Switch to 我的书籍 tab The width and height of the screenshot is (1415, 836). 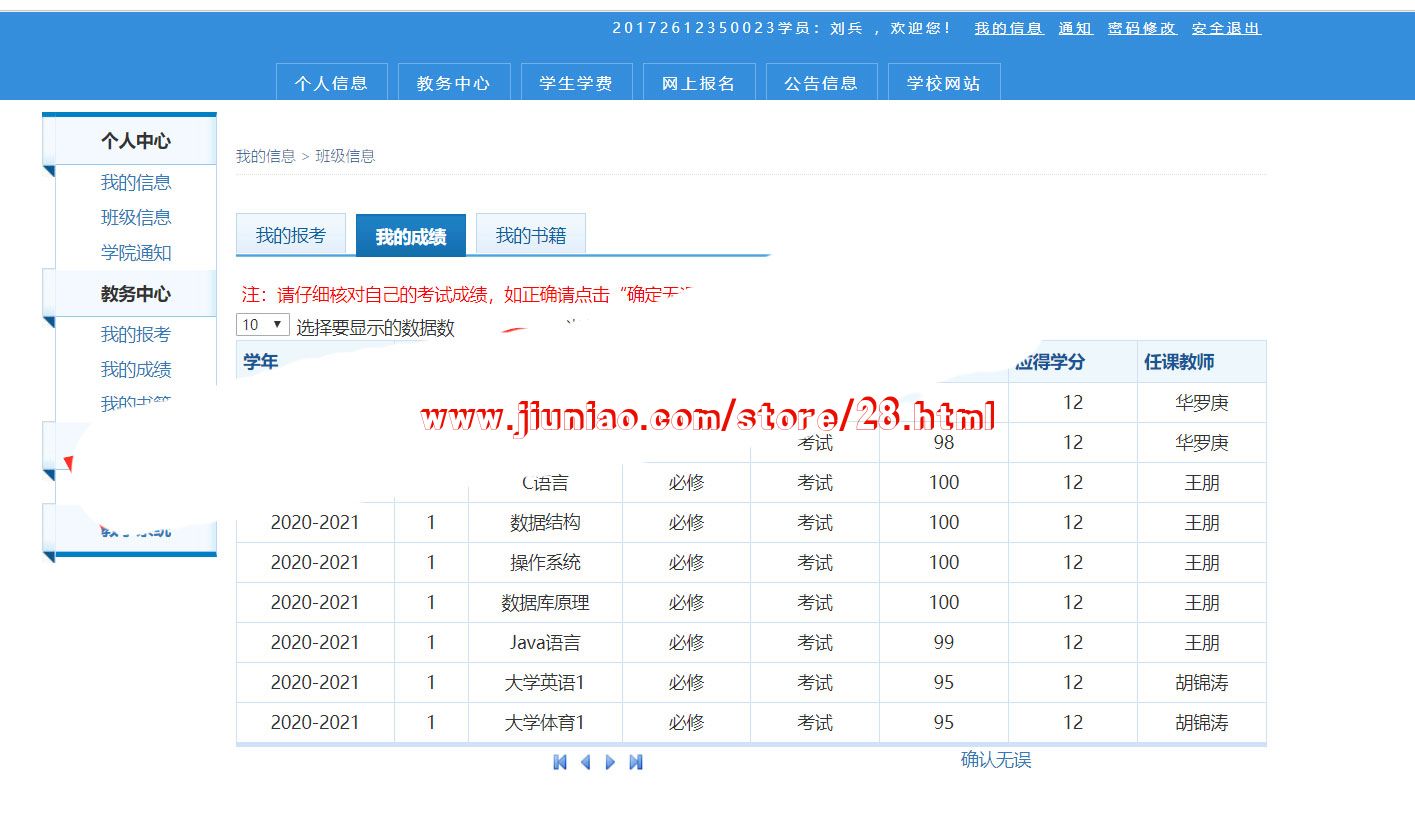click(x=530, y=236)
